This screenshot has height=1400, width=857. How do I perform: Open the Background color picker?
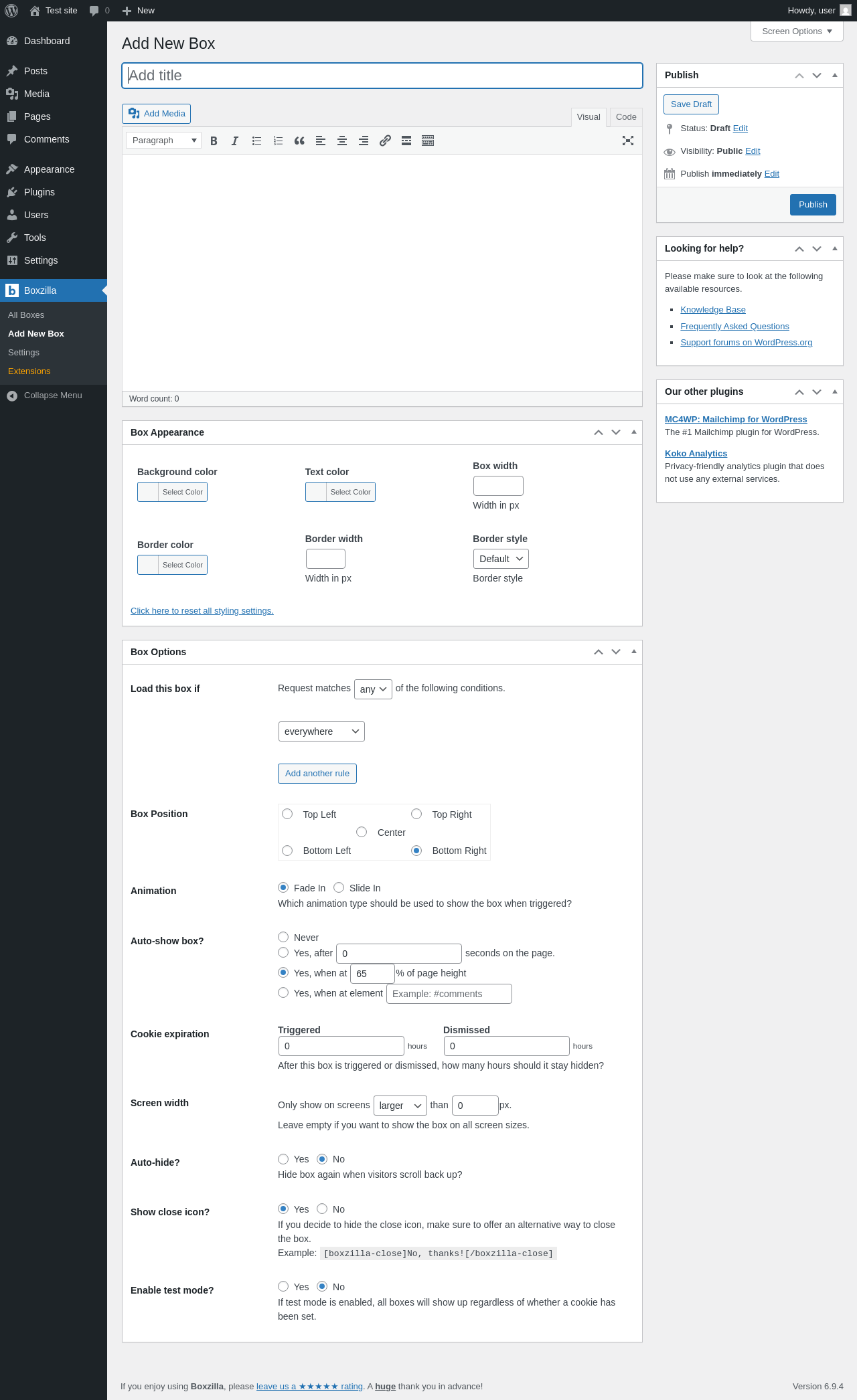click(x=173, y=492)
